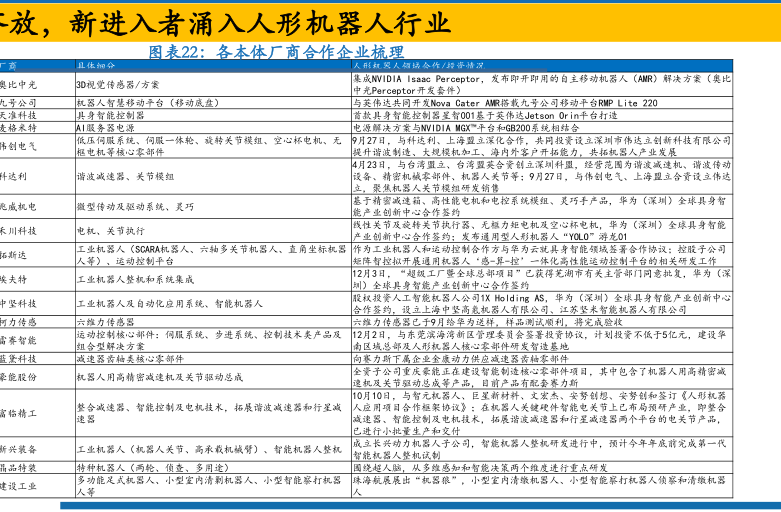
Task: Select the heading '新进入者涌入人形机器人行业'
Action: (x=260, y=23)
